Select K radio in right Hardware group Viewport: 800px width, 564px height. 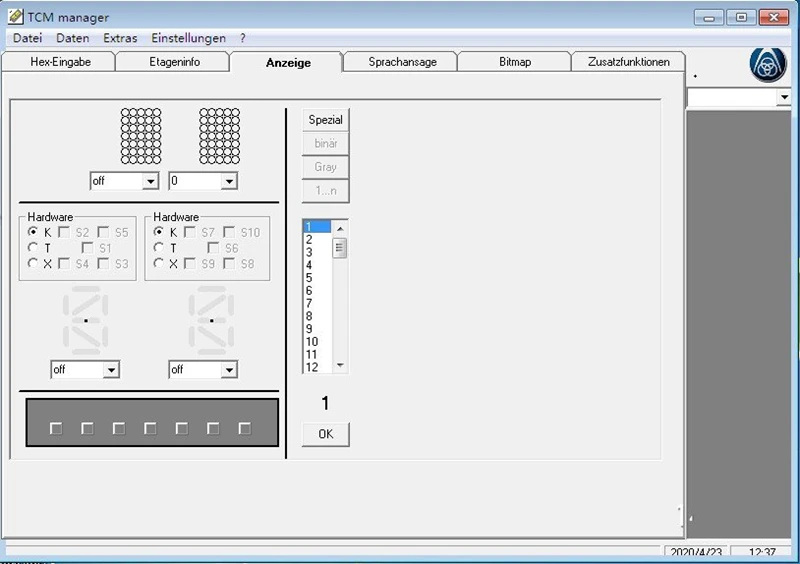pyautogui.click(x=159, y=232)
